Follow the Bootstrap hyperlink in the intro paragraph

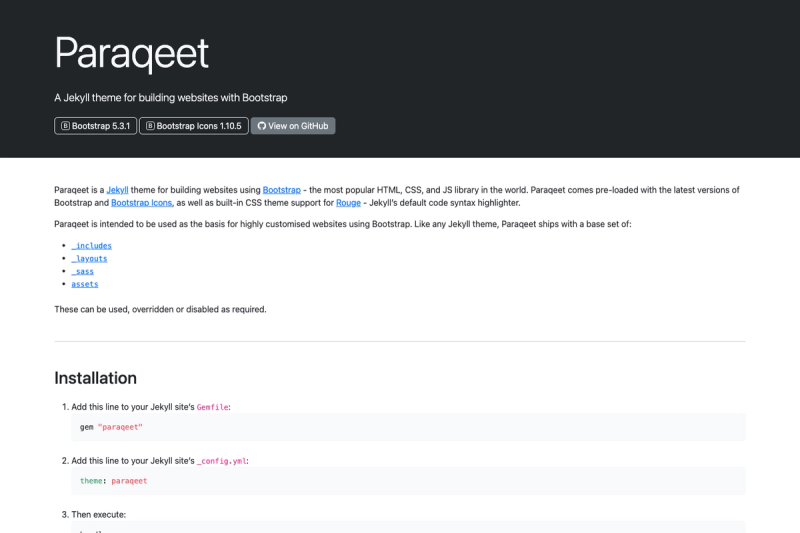click(282, 190)
